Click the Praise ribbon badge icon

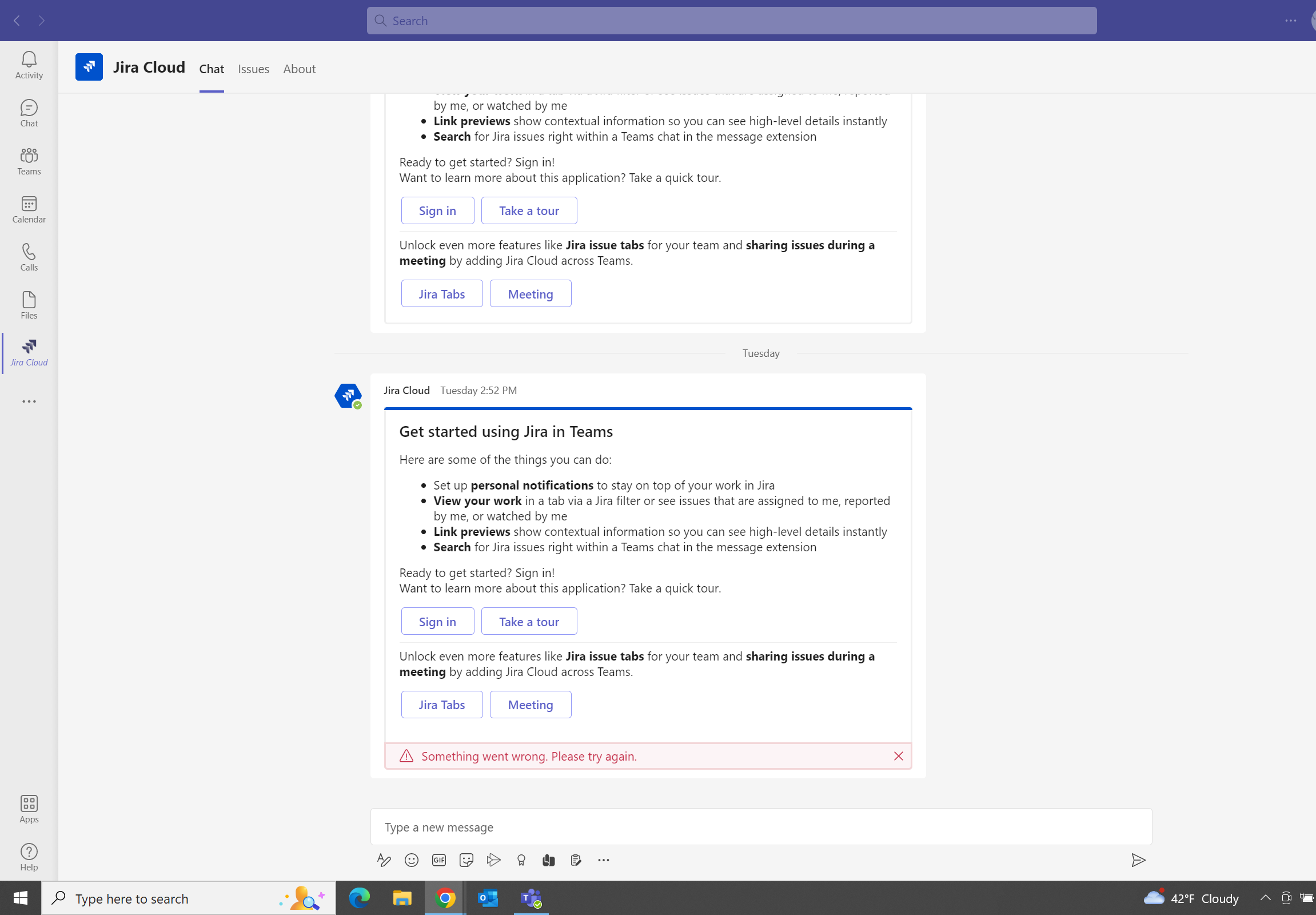pyautogui.click(x=521, y=860)
